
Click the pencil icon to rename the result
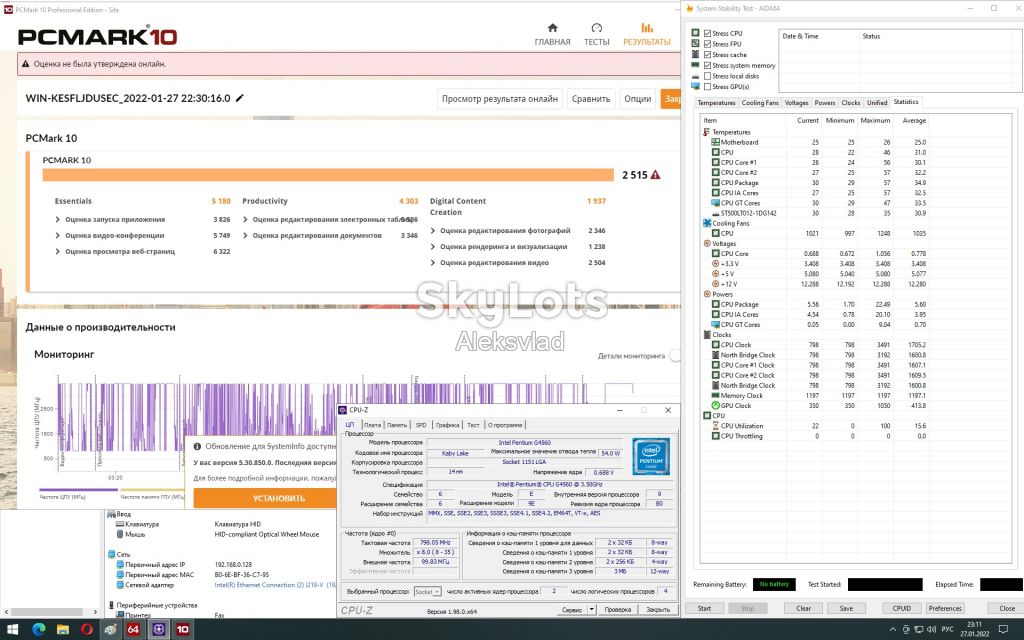pyautogui.click(x=240, y=98)
